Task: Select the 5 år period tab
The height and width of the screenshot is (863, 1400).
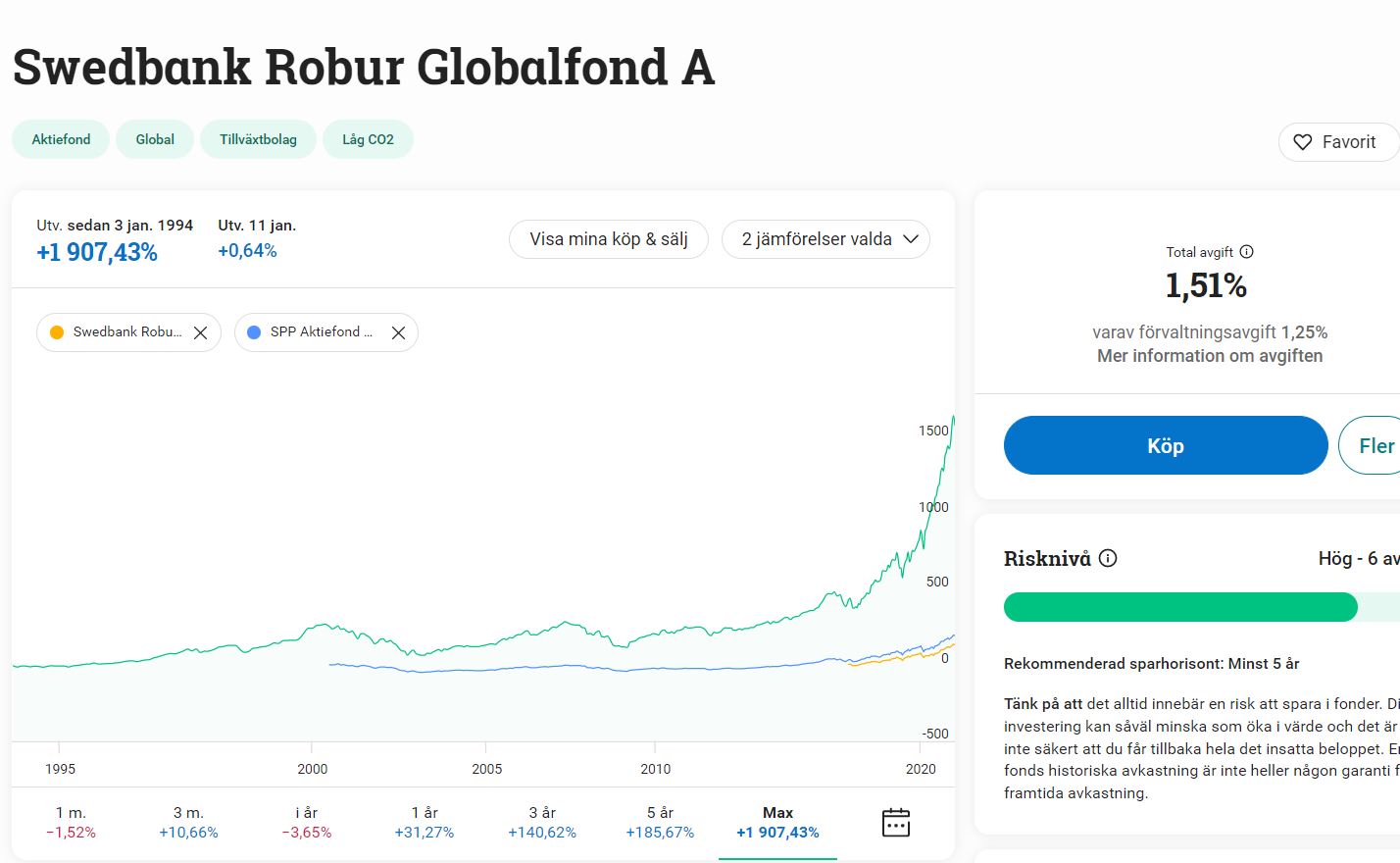Action: (x=660, y=822)
